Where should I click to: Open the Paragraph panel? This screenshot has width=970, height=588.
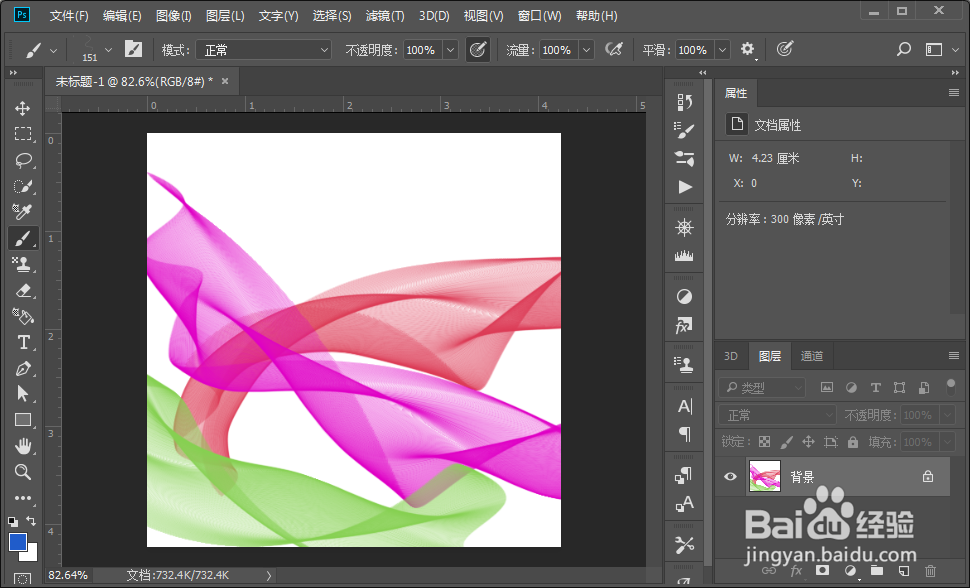684,433
